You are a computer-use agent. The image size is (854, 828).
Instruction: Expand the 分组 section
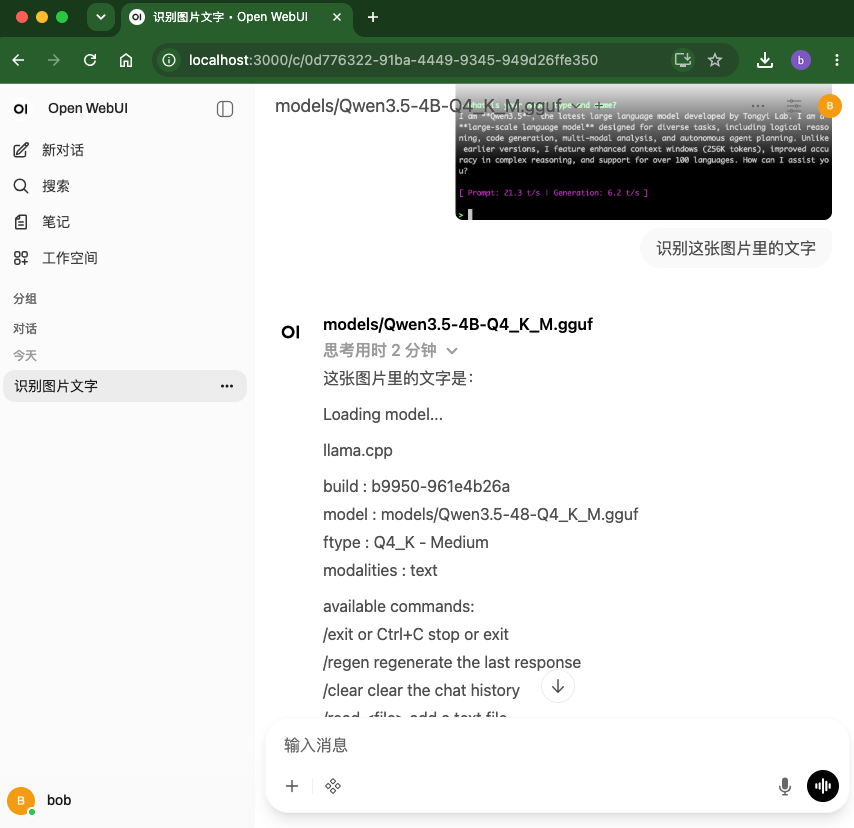click(25, 299)
